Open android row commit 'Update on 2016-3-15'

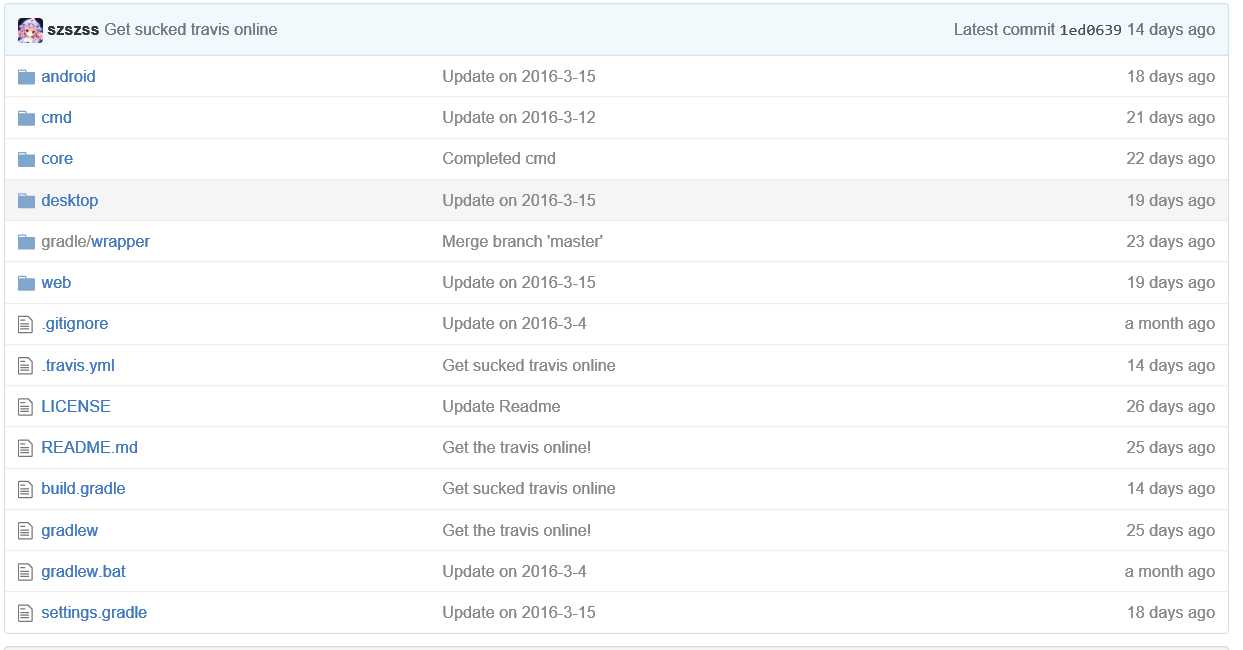(x=519, y=77)
